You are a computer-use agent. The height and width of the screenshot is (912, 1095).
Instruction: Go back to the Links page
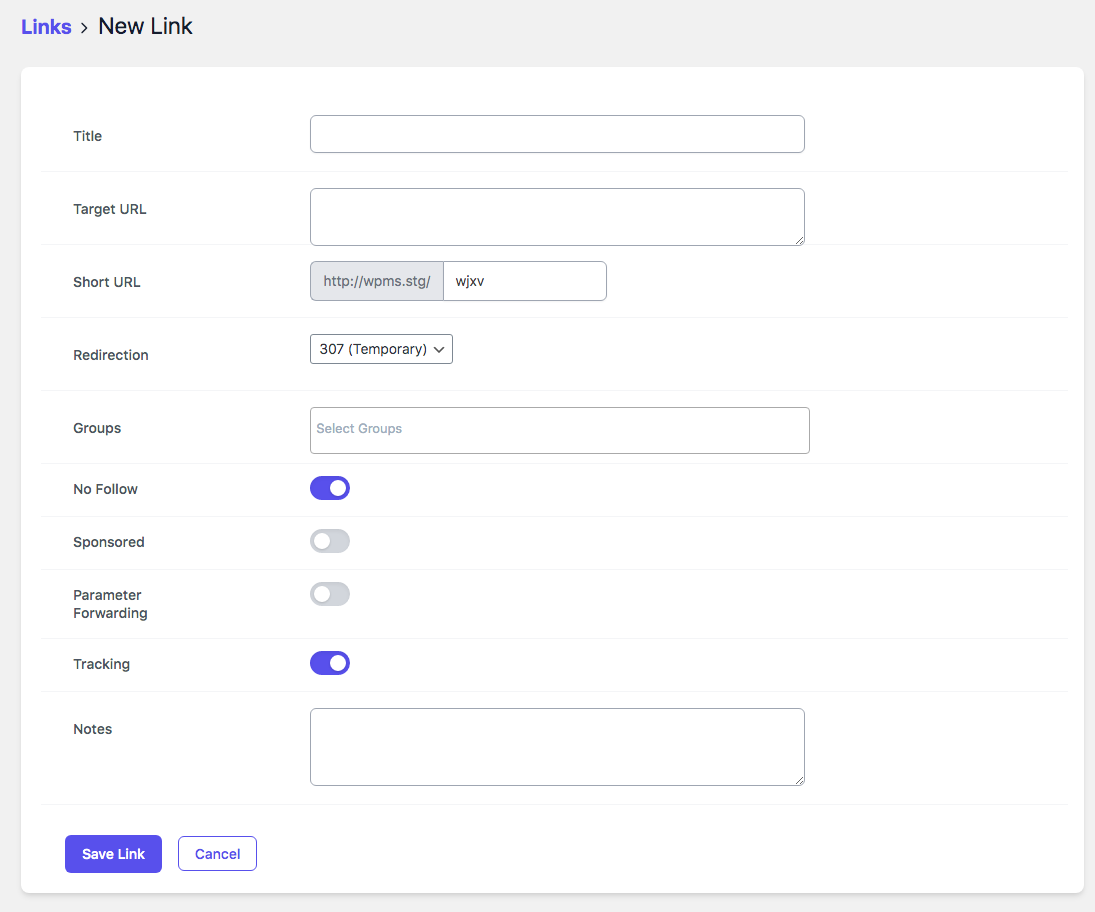(46, 27)
